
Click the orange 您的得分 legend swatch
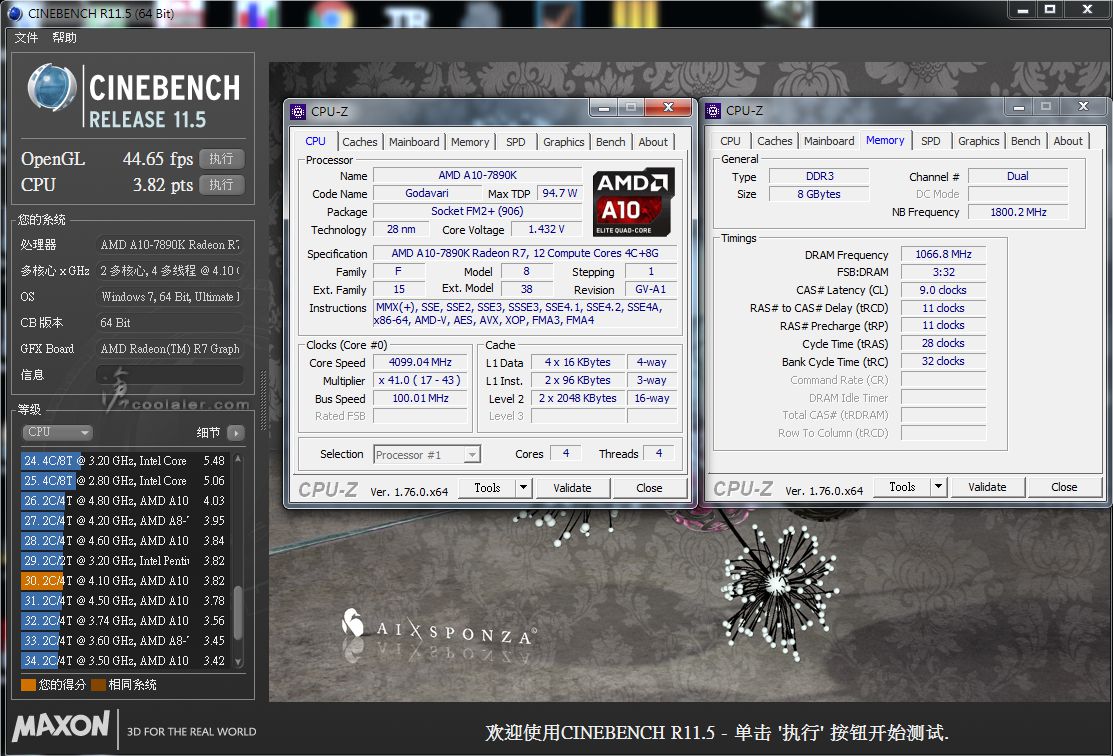click(28, 685)
